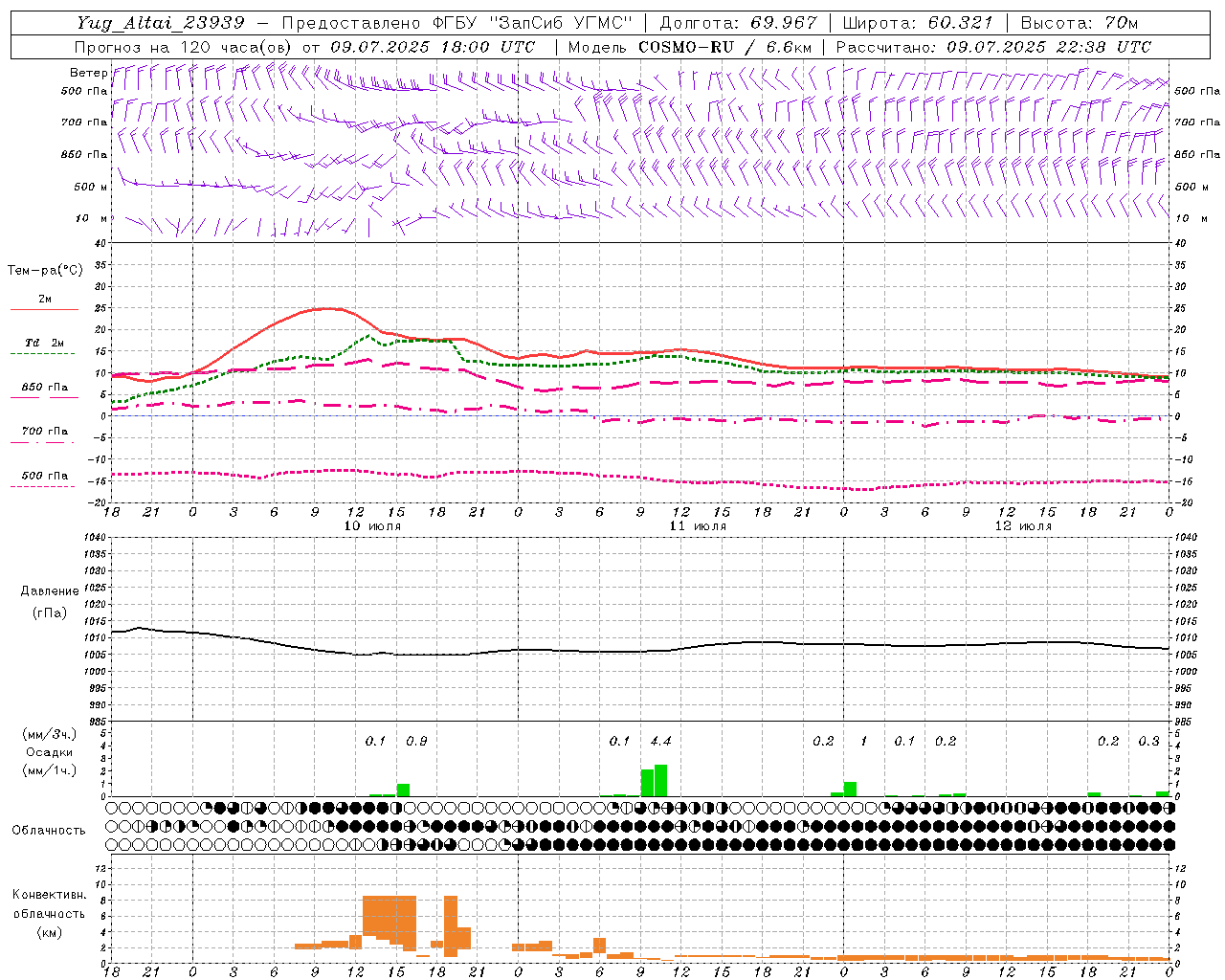Screen dimensions: 1225x980
Task: Select the Тем-ра(°C) axis label
Action: (x=45, y=271)
